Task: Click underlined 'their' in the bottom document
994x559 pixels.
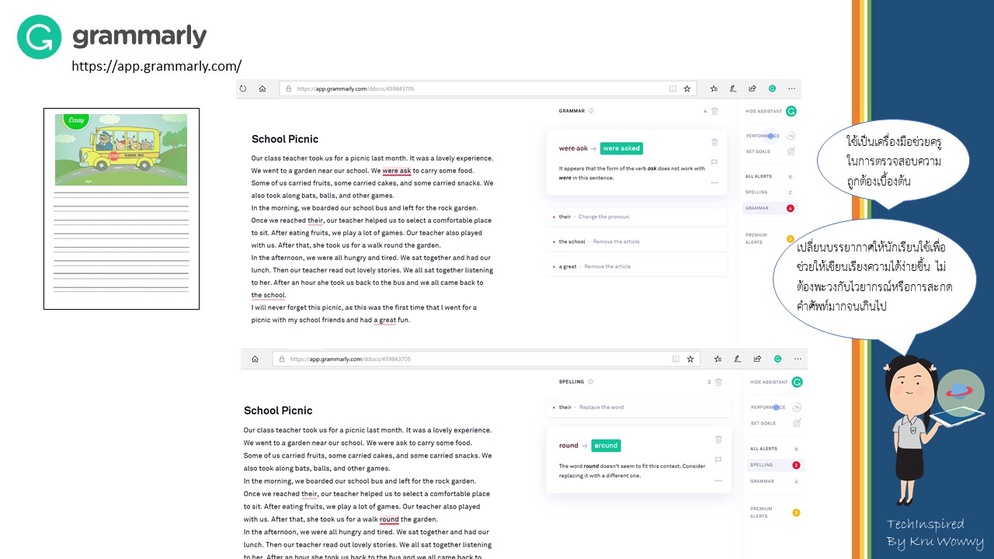Action: click(x=309, y=494)
